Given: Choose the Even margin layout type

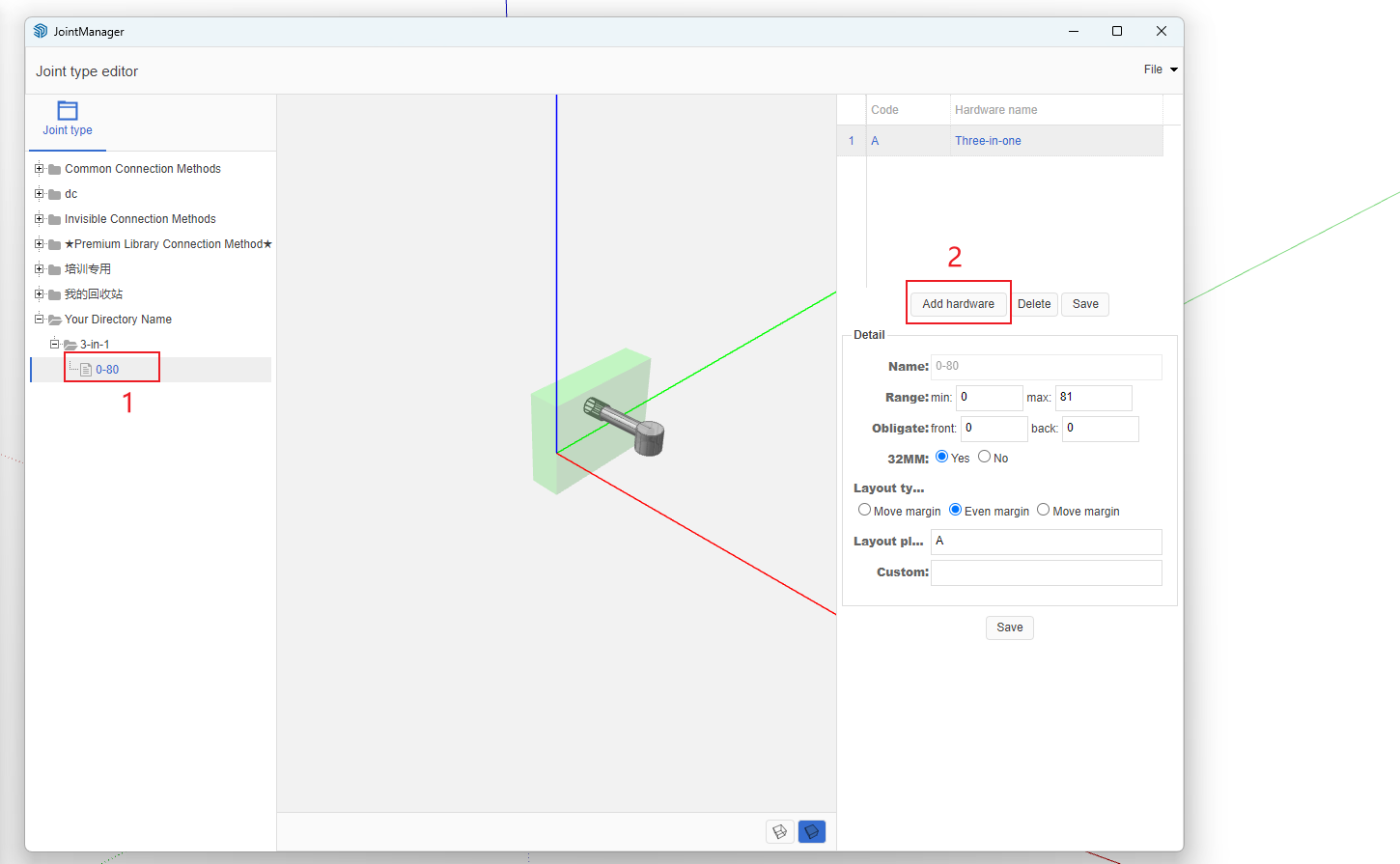Looking at the screenshot, I should tap(956, 510).
